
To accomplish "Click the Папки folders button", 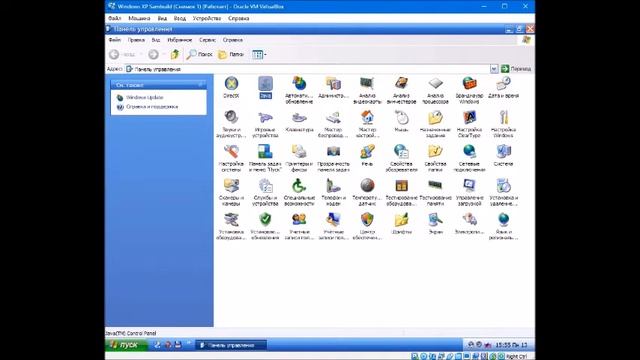I will [231, 54].
